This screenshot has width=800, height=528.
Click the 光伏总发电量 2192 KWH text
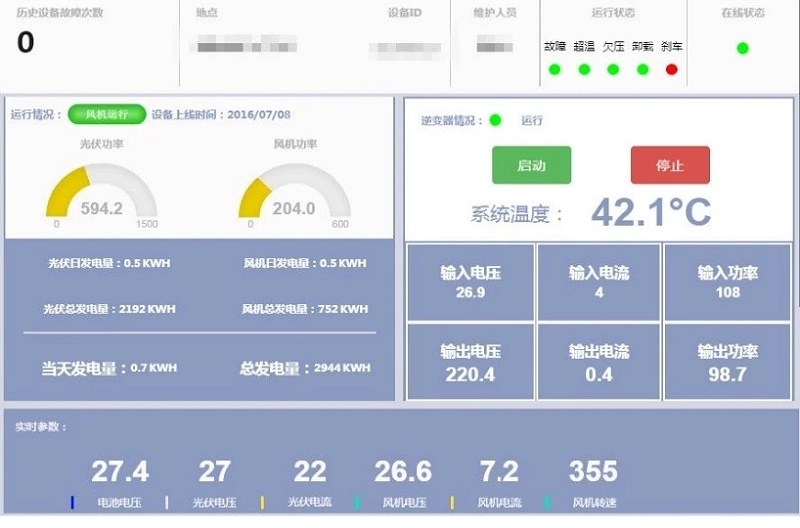109,309
